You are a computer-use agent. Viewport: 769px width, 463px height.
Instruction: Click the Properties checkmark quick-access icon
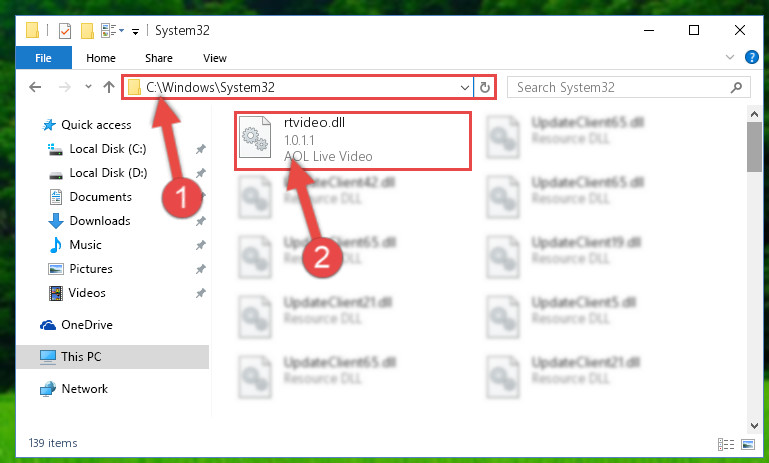coord(65,30)
